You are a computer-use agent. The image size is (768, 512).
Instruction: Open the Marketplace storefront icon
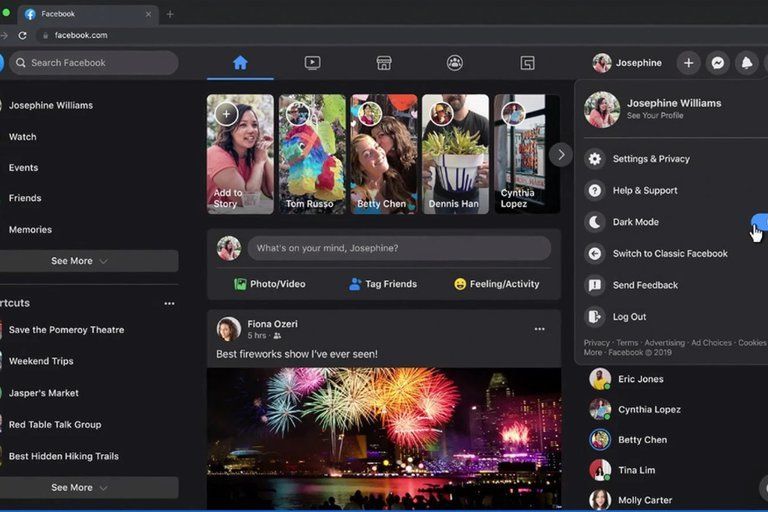coord(383,63)
